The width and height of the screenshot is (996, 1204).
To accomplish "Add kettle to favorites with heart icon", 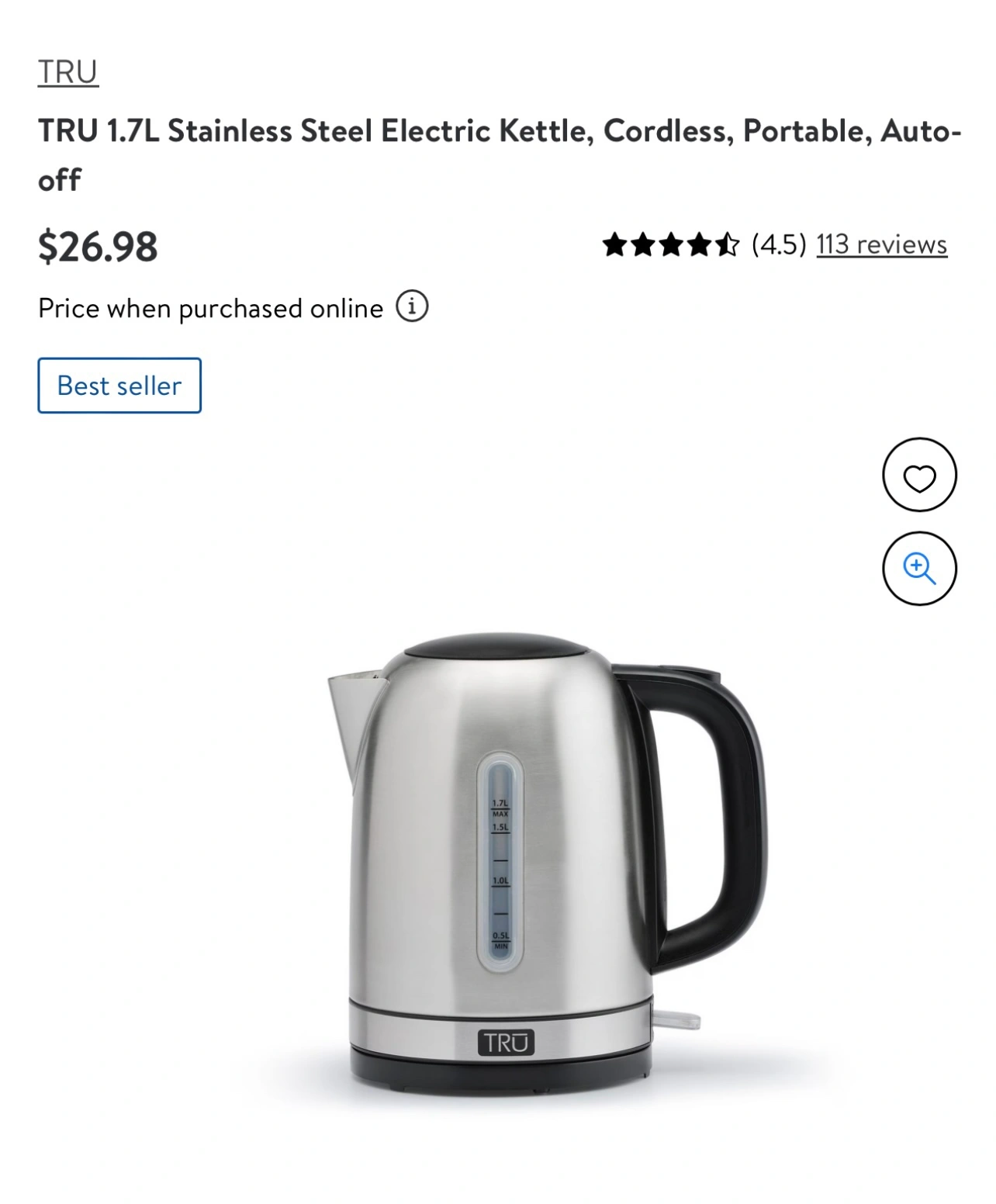I will click(919, 475).
